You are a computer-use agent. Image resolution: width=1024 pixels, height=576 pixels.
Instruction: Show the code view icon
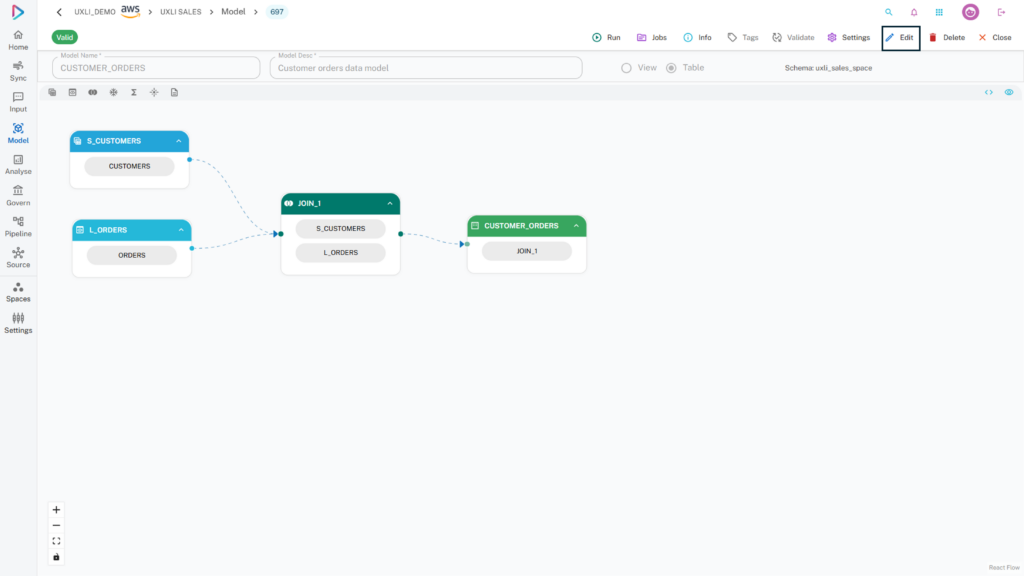(x=989, y=92)
